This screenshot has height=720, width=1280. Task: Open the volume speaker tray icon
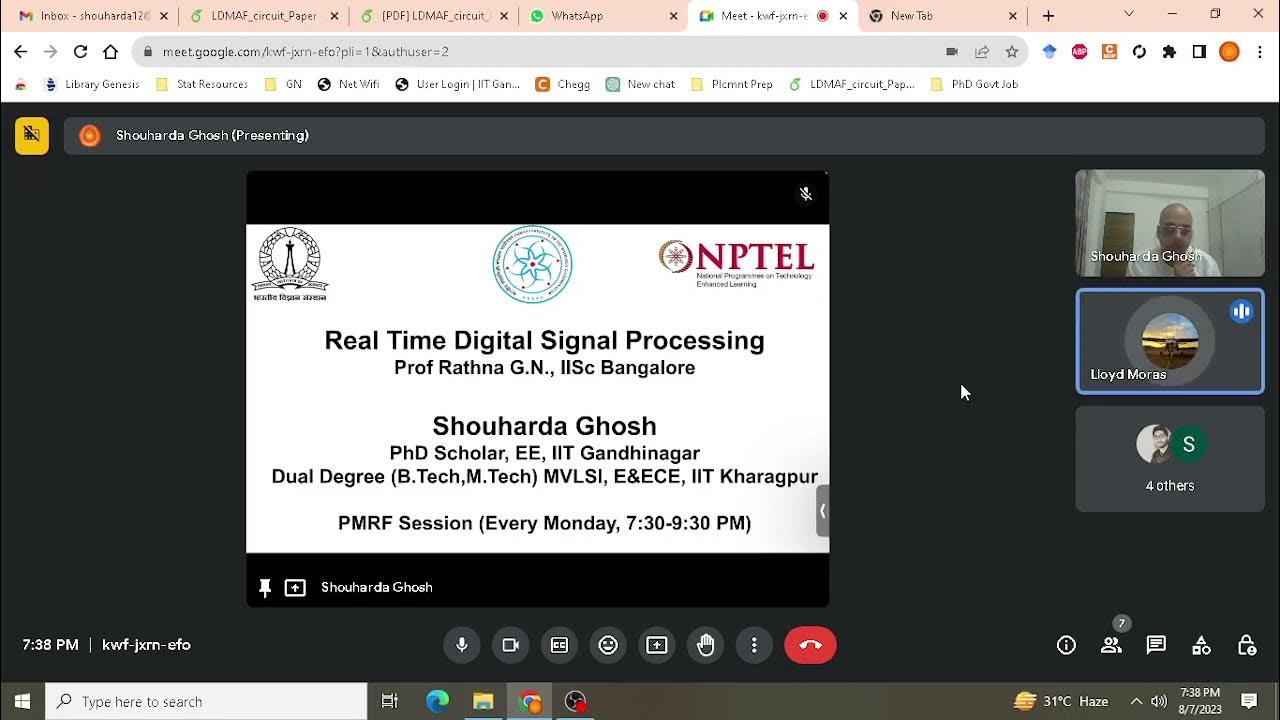click(x=1159, y=701)
